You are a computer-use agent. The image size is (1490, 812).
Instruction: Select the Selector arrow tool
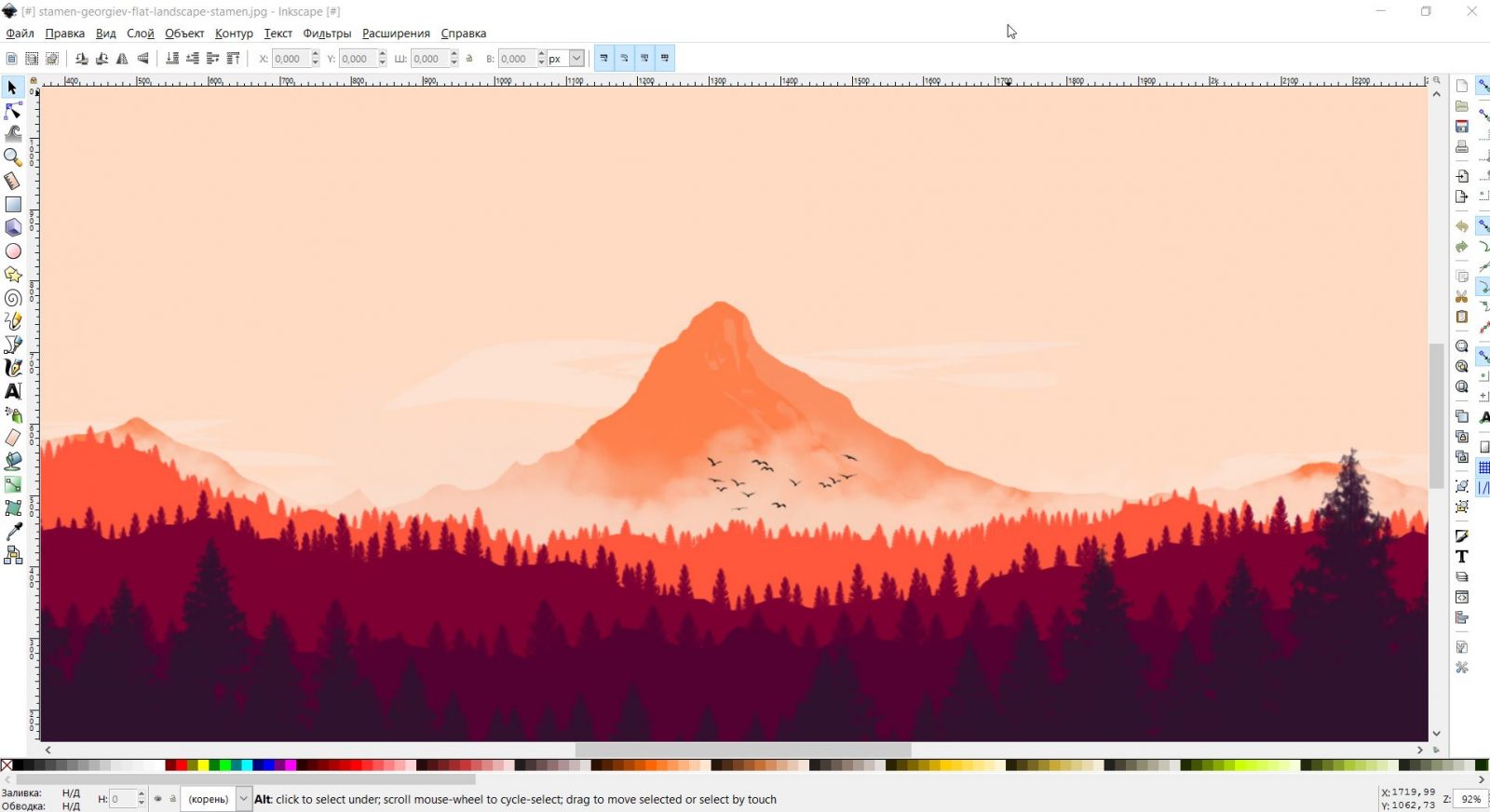[x=13, y=88]
